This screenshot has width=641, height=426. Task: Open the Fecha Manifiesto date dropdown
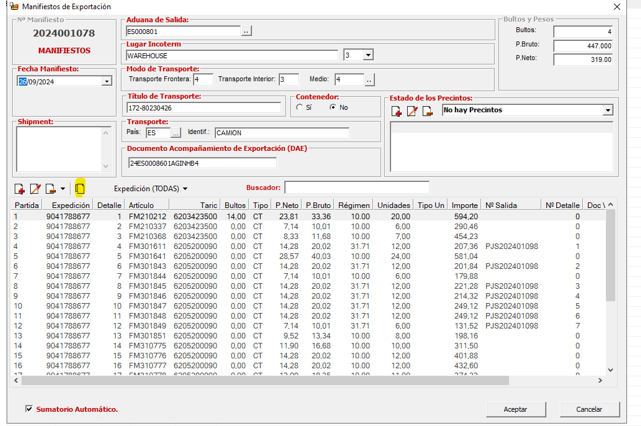107,82
